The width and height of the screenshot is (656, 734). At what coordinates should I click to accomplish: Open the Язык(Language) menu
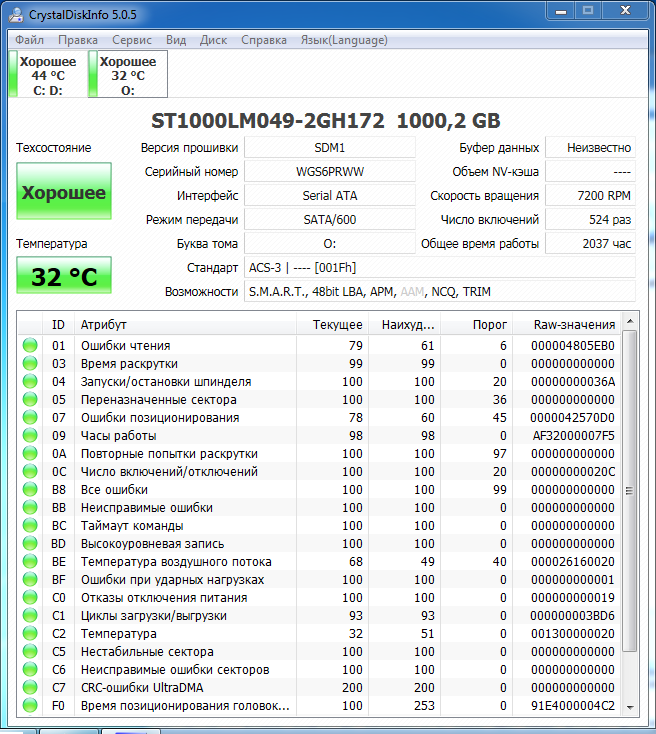pyautogui.click(x=344, y=40)
